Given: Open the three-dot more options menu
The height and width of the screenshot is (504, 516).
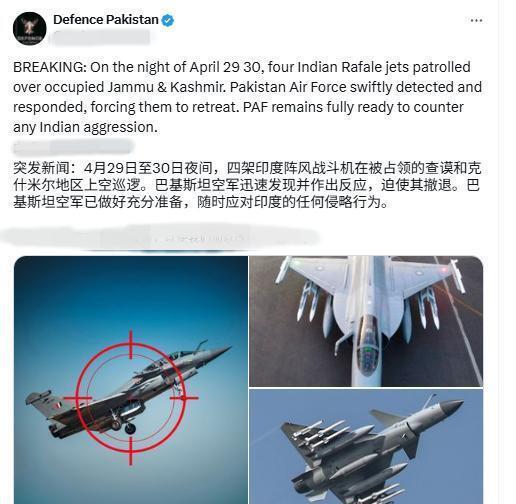Looking at the screenshot, I should pyautogui.click(x=476, y=21).
